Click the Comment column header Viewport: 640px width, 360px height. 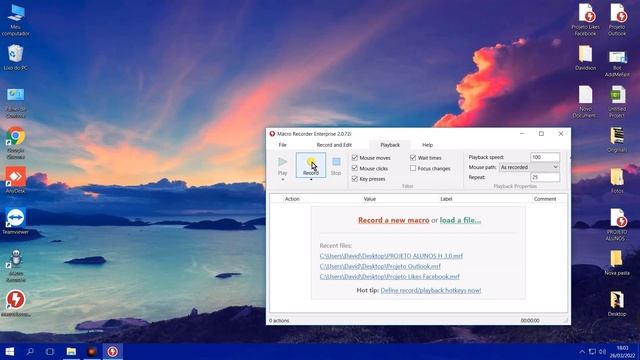[545, 199]
